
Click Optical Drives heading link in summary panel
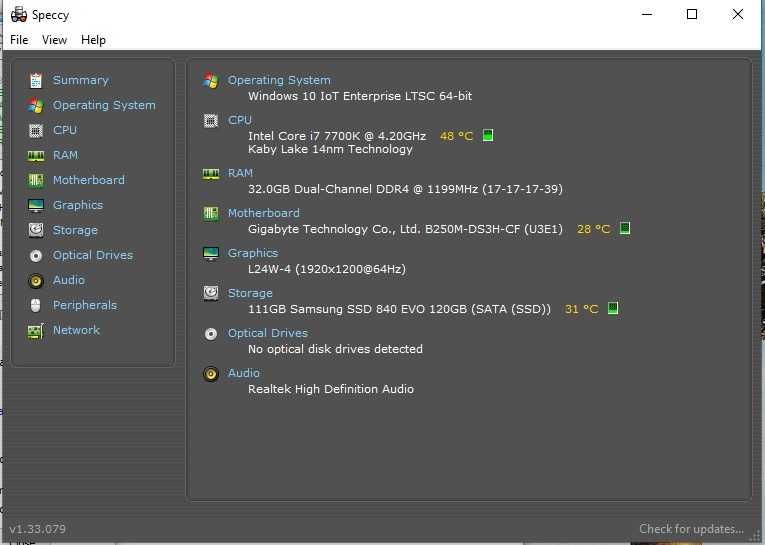pyautogui.click(x=268, y=333)
